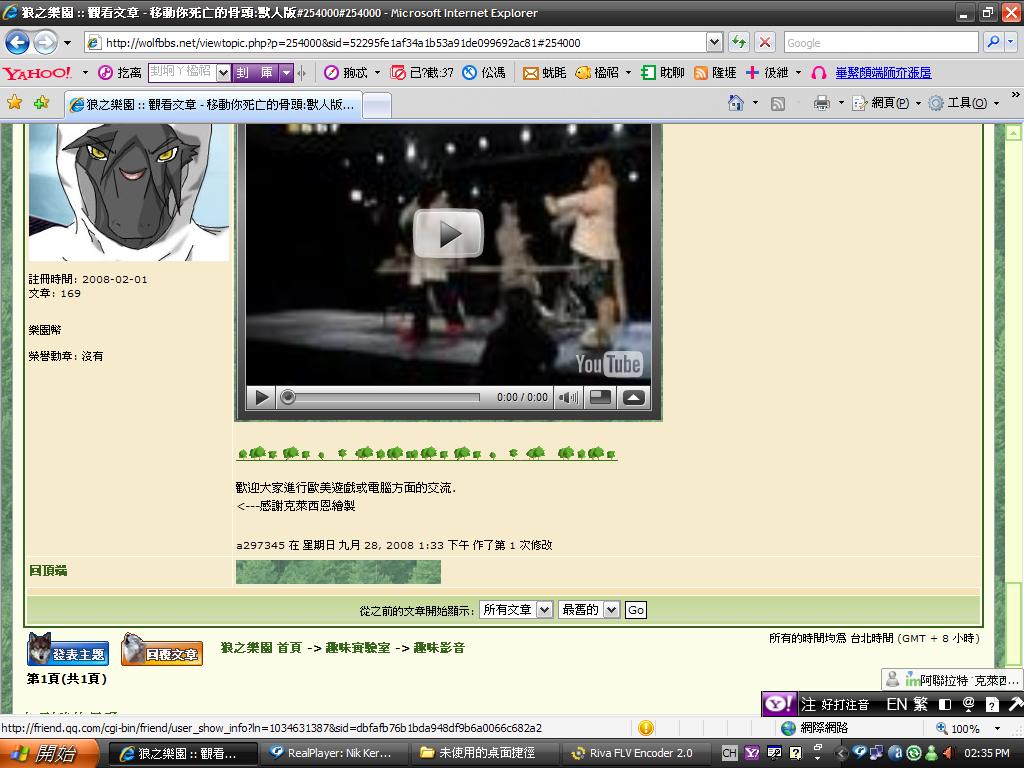
Task: Click the RSS feeds icon
Action: [x=777, y=102]
